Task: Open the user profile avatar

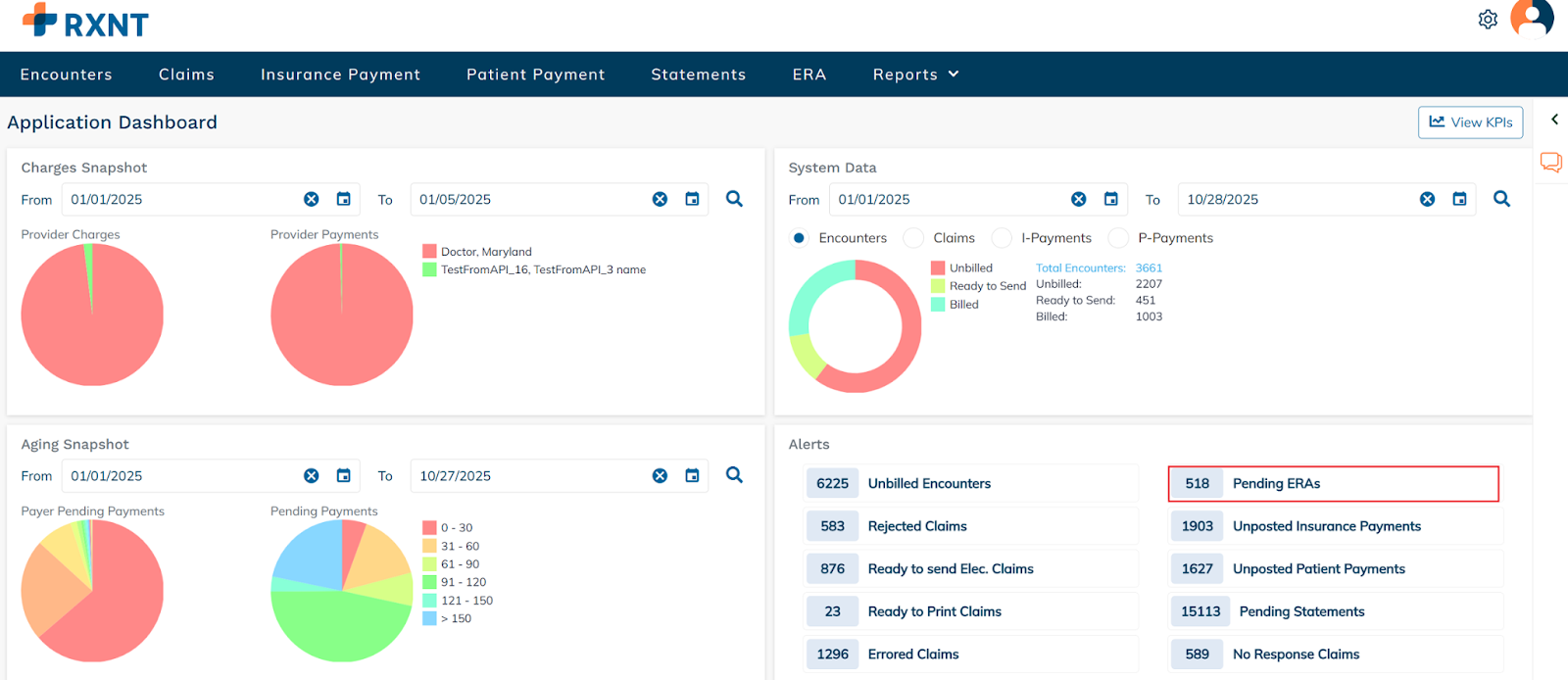Action: [x=1532, y=18]
